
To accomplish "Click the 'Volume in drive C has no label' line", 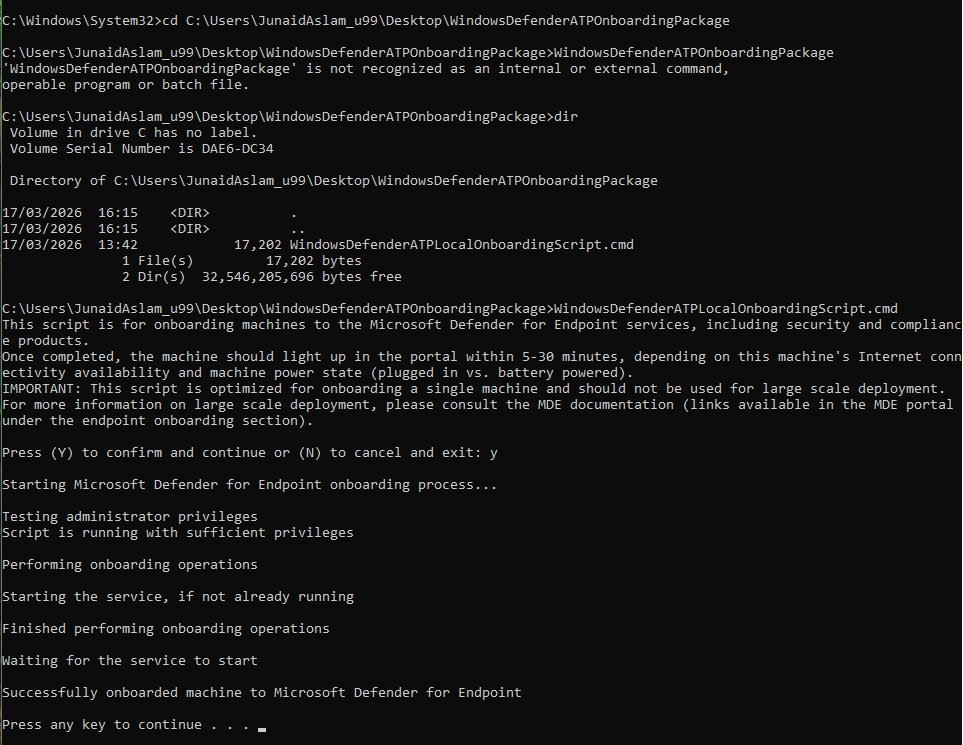I will (x=133, y=133).
